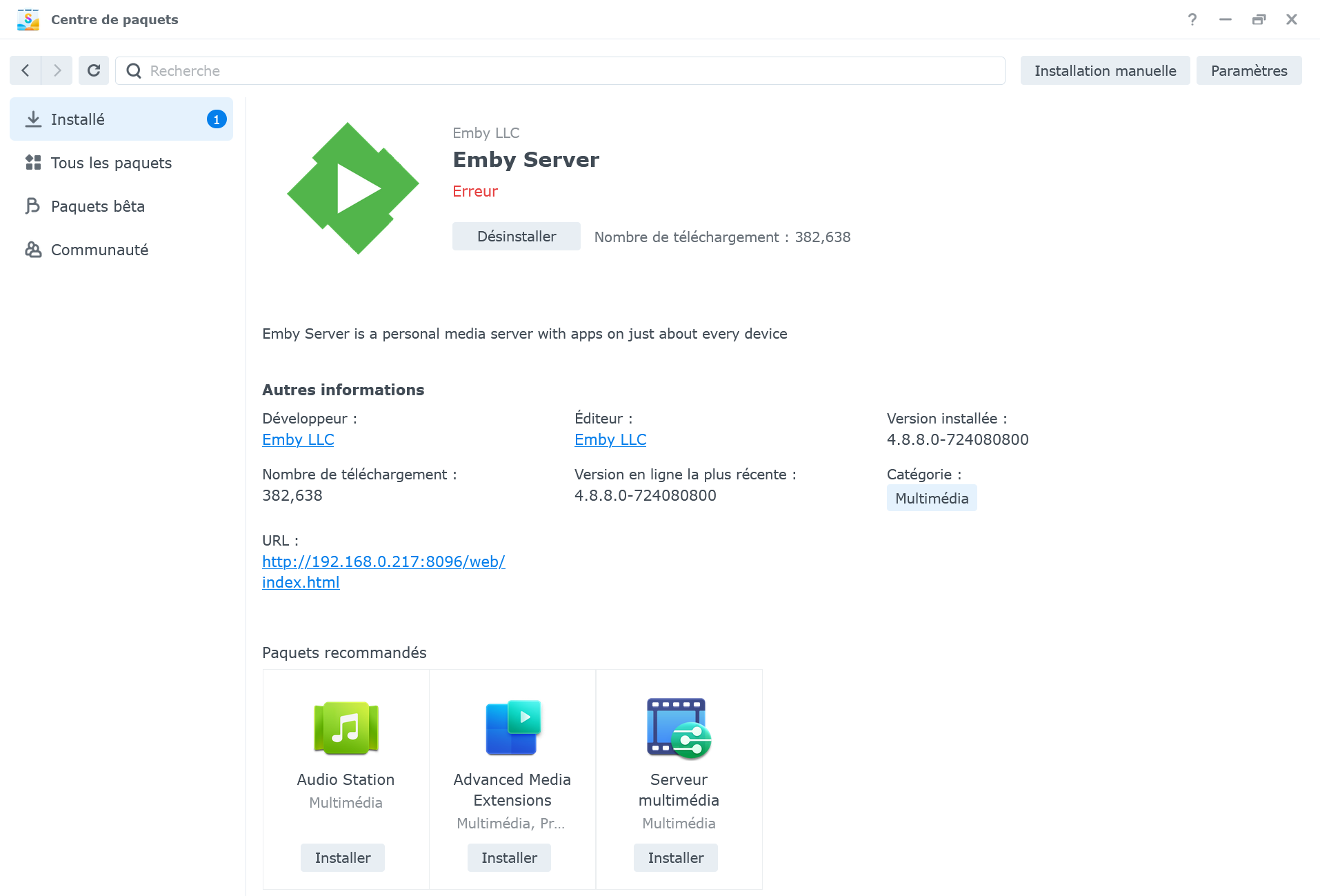
Task: Install Advanced Media Extensions package
Action: pyautogui.click(x=509, y=858)
